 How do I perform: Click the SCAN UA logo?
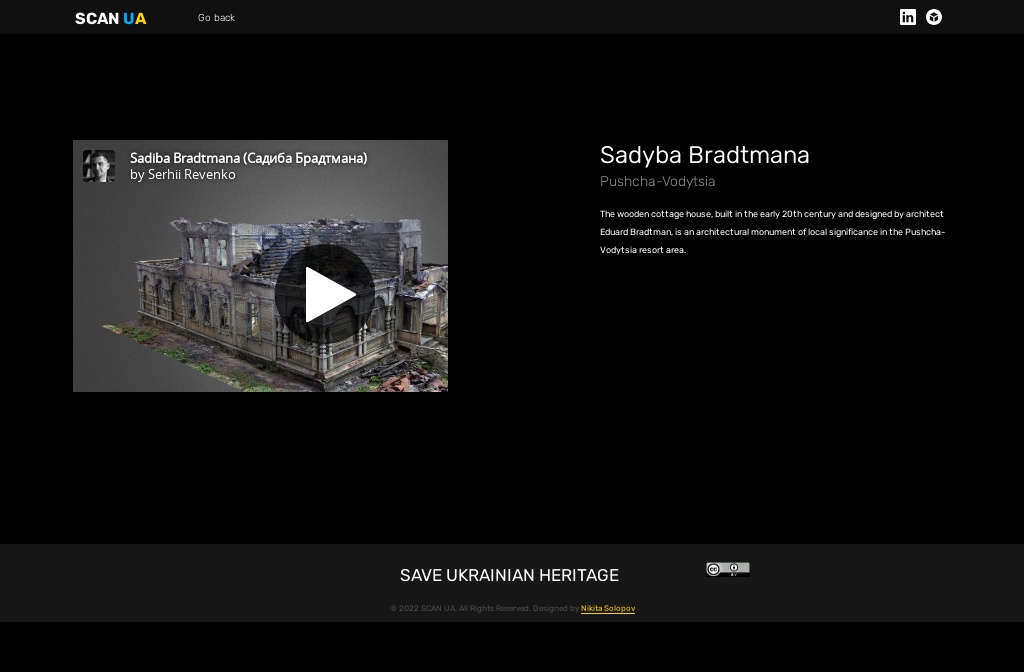coord(110,18)
